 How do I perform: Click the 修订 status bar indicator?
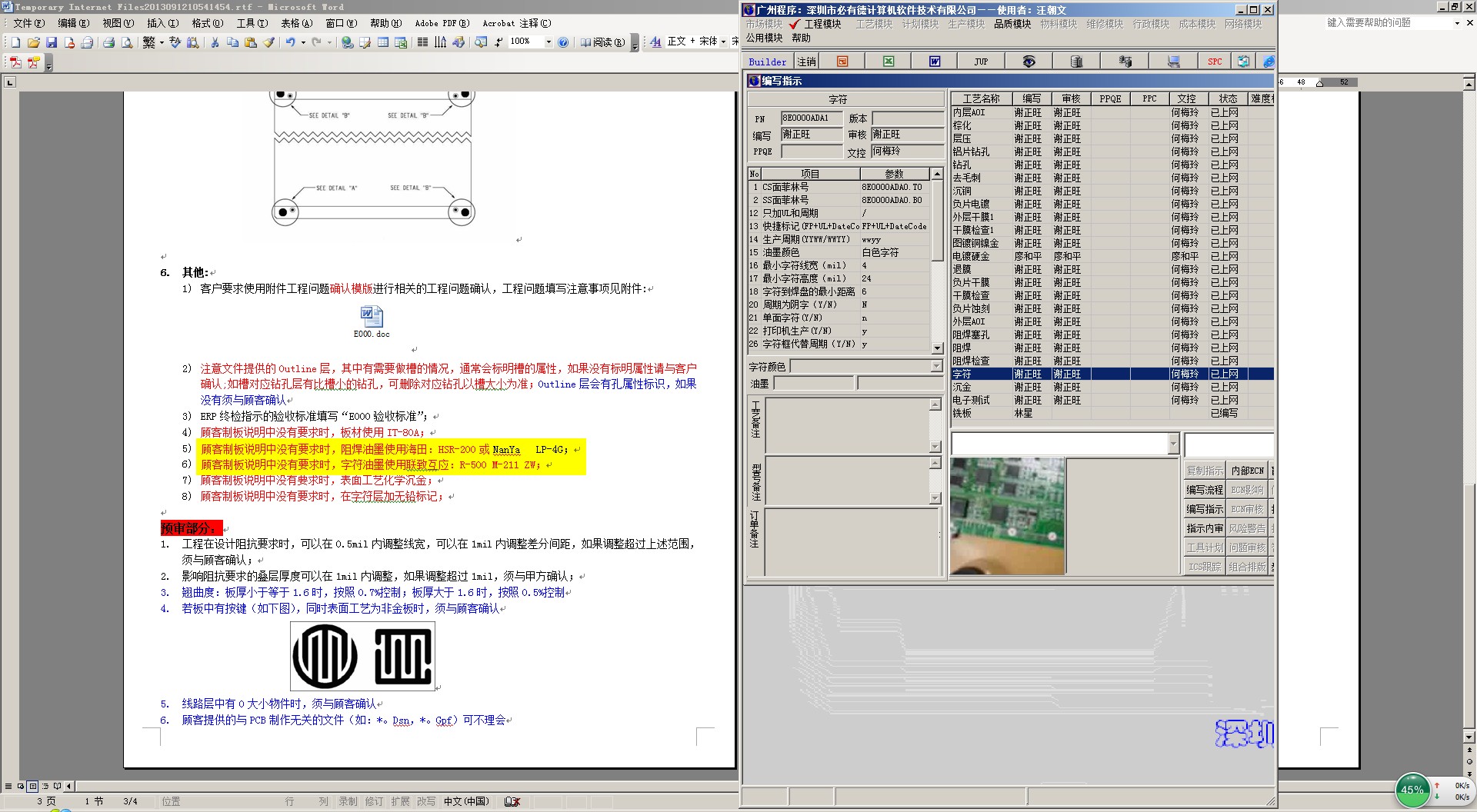374,801
